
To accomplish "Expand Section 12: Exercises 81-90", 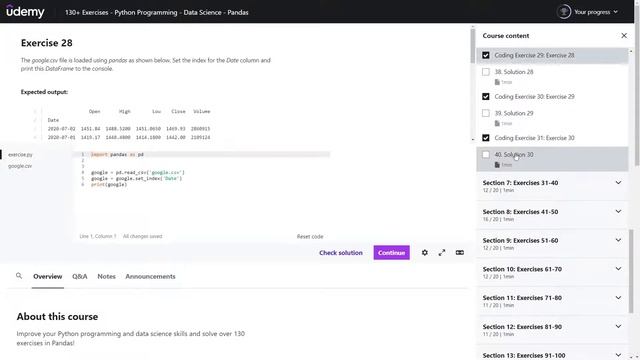I will 552,330.
